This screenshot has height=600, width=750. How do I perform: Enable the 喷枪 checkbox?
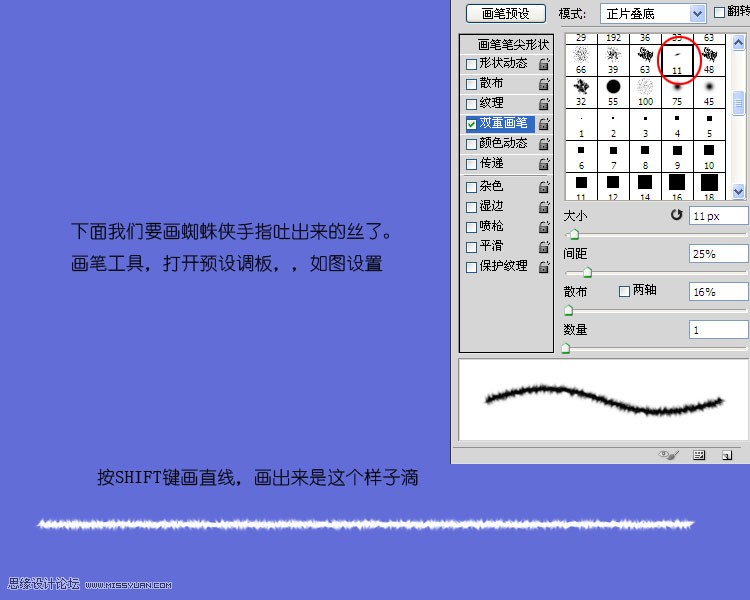471,227
